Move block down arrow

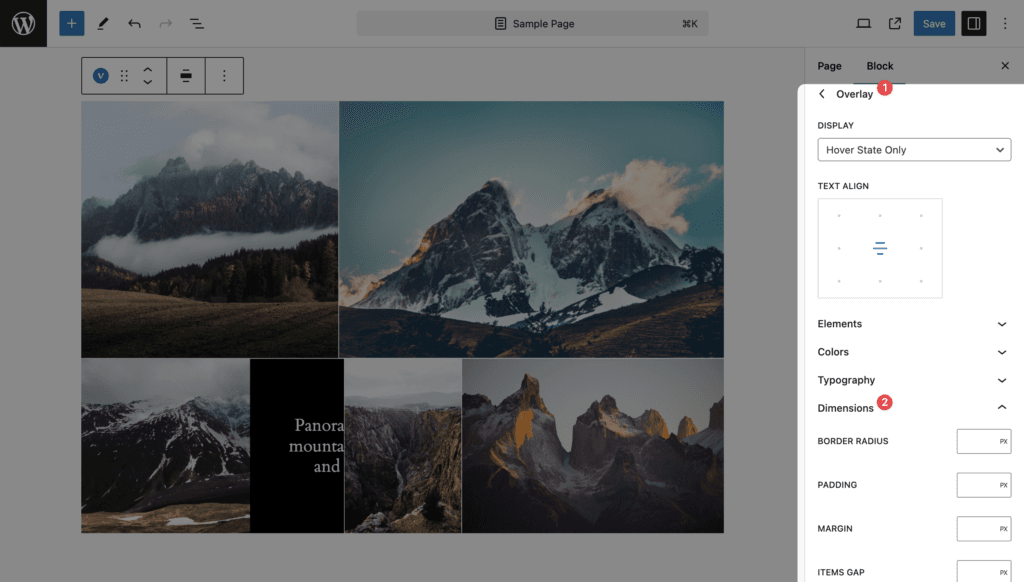(148, 82)
